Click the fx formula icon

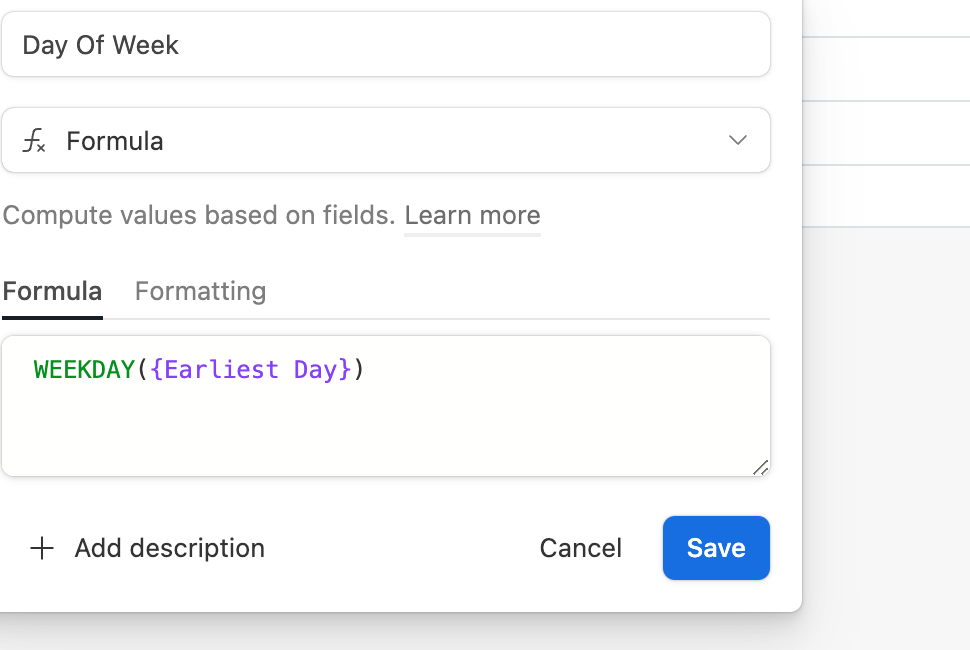pos(34,140)
